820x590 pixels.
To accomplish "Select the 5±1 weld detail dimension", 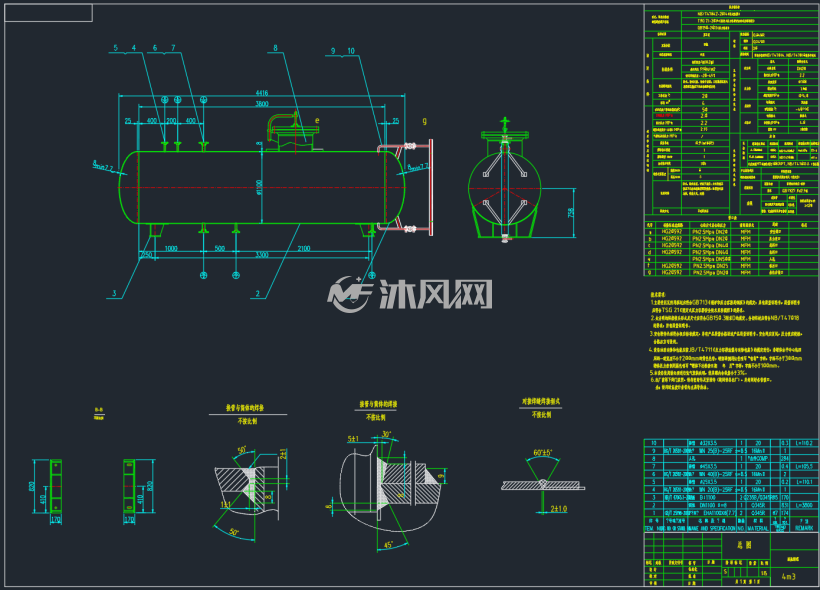I will [353, 439].
